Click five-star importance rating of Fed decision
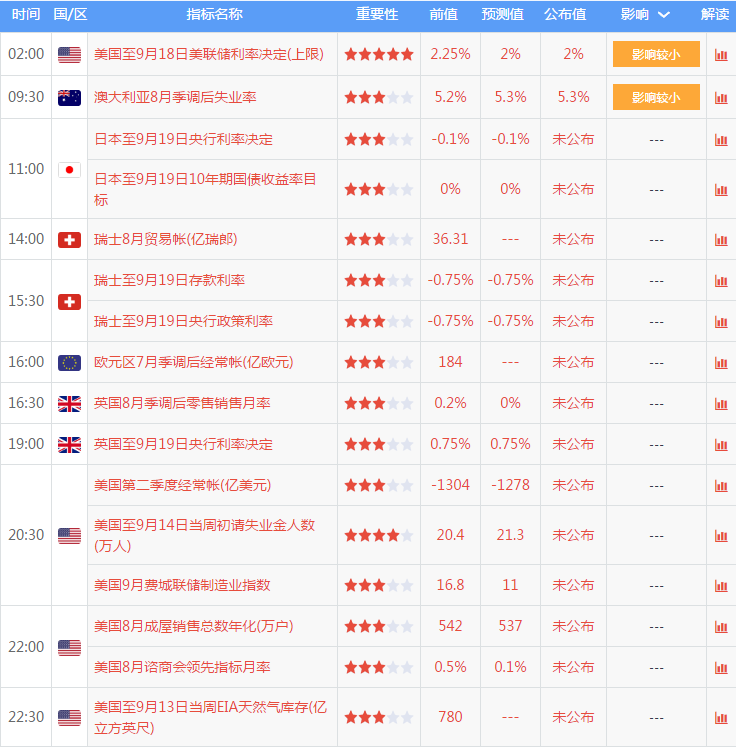736x747 pixels. coord(379,54)
